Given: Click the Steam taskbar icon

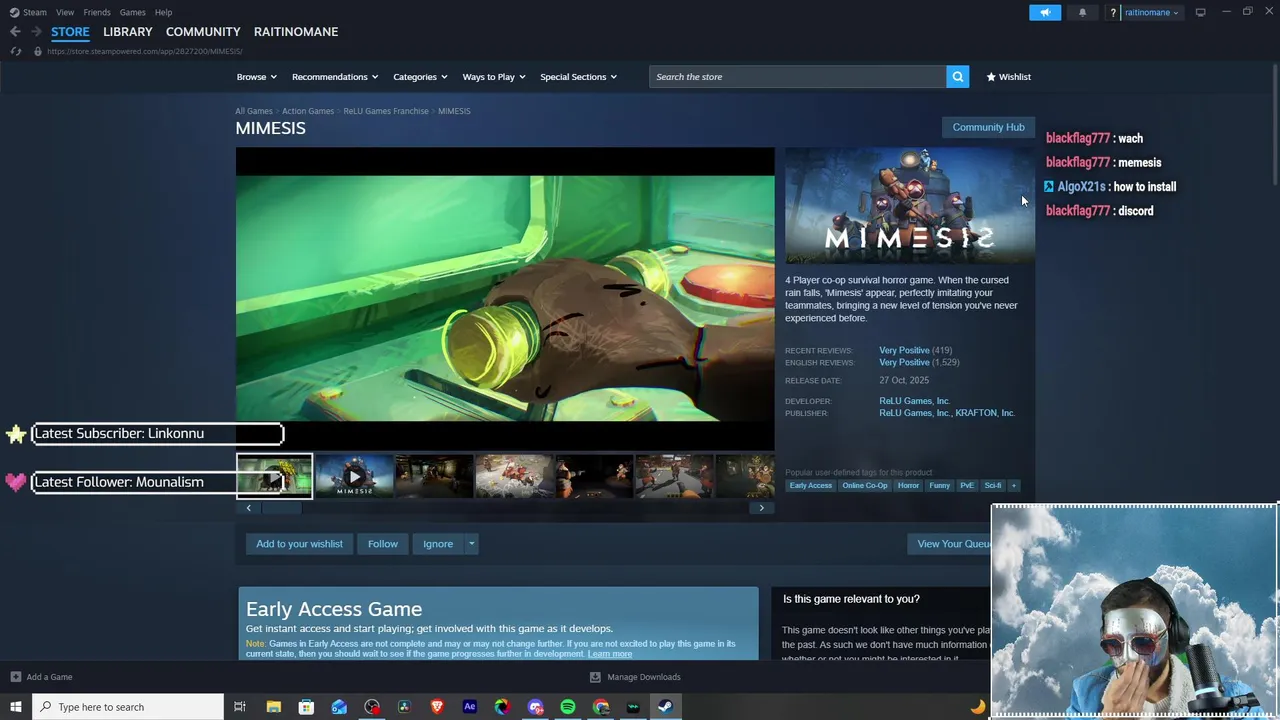Looking at the screenshot, I should click(x=665, y=707).
